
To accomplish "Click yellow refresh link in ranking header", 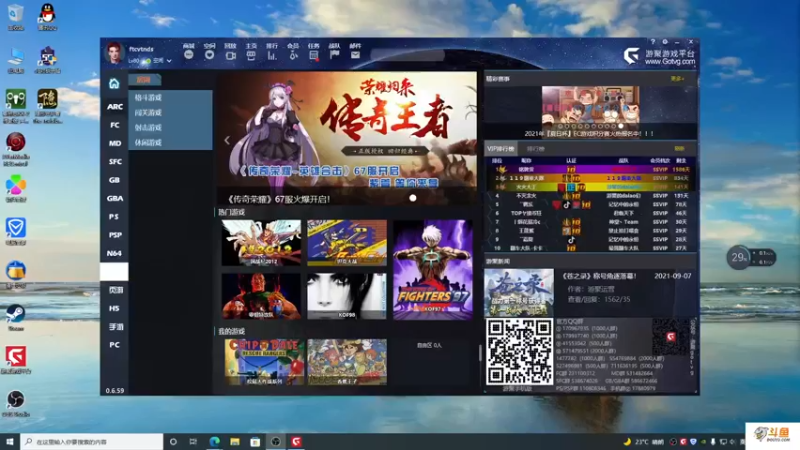I will point(679,148).
